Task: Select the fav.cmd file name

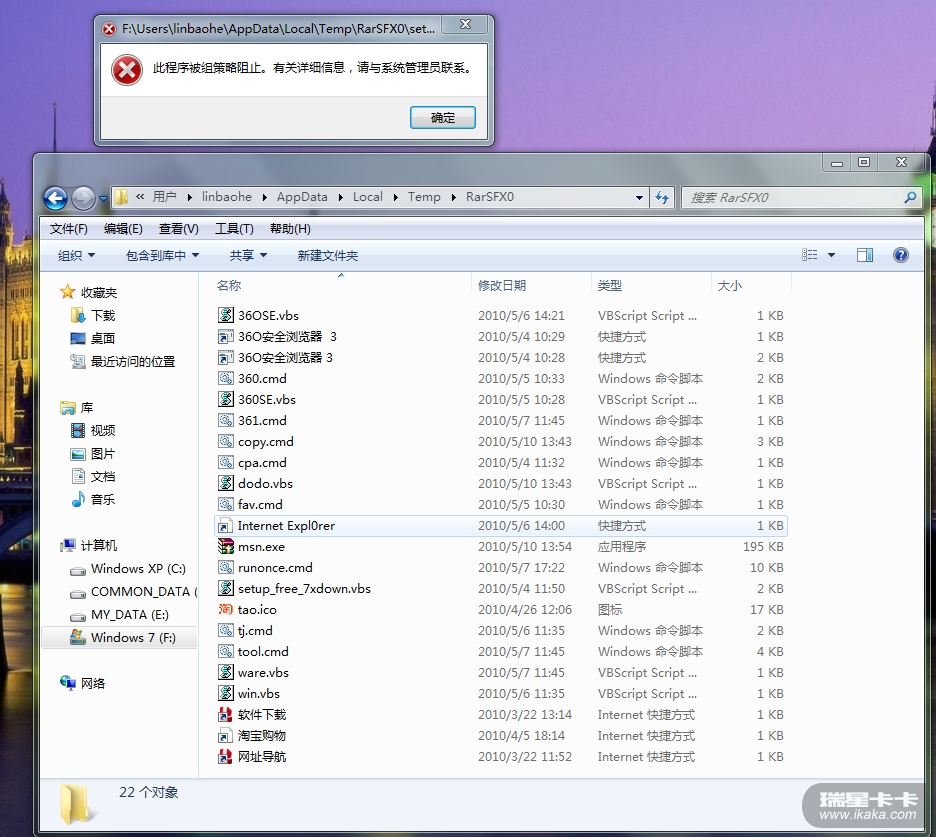Action: coord(260,504)
